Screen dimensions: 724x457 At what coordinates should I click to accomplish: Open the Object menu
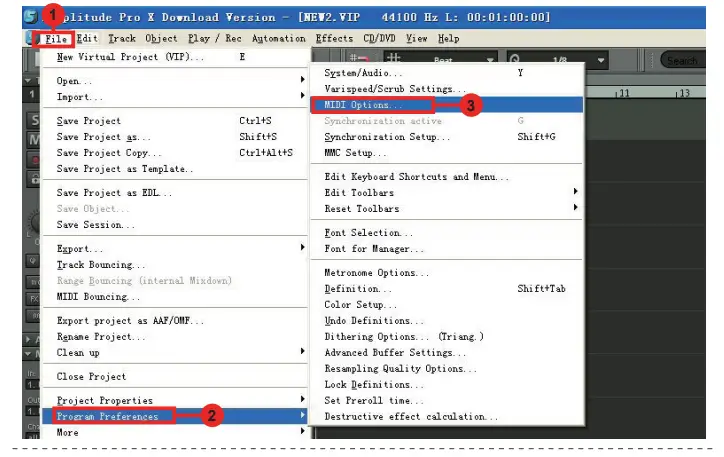point(161,38)
